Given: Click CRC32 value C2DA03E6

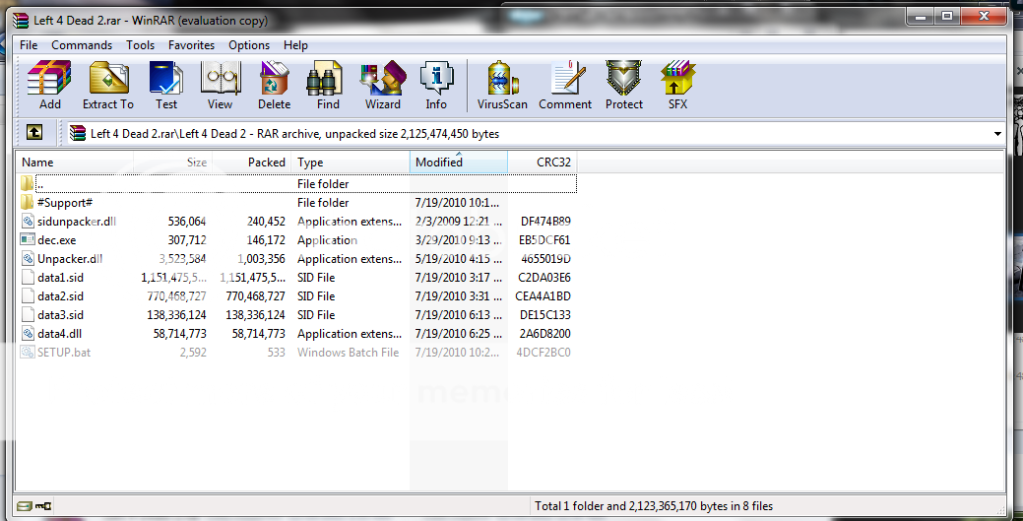Looking at the screenshot, I should pyautogui.click(x=545, y=278).
